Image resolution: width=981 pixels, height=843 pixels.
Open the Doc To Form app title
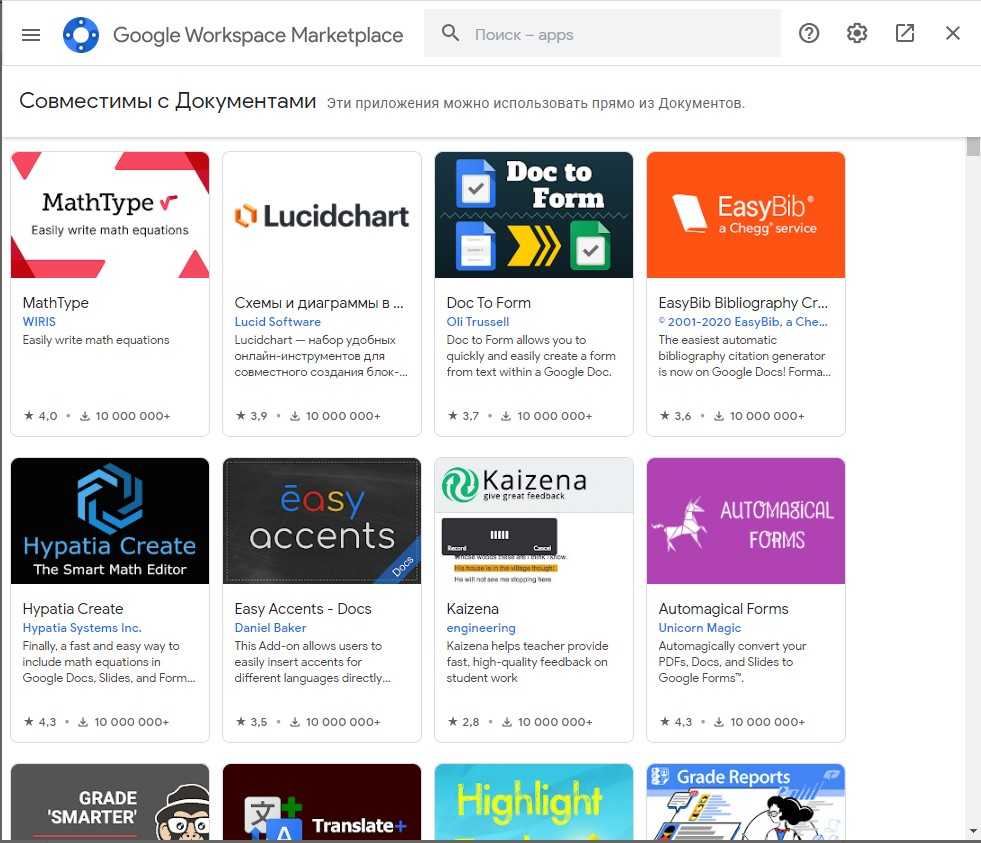(489, 303)
